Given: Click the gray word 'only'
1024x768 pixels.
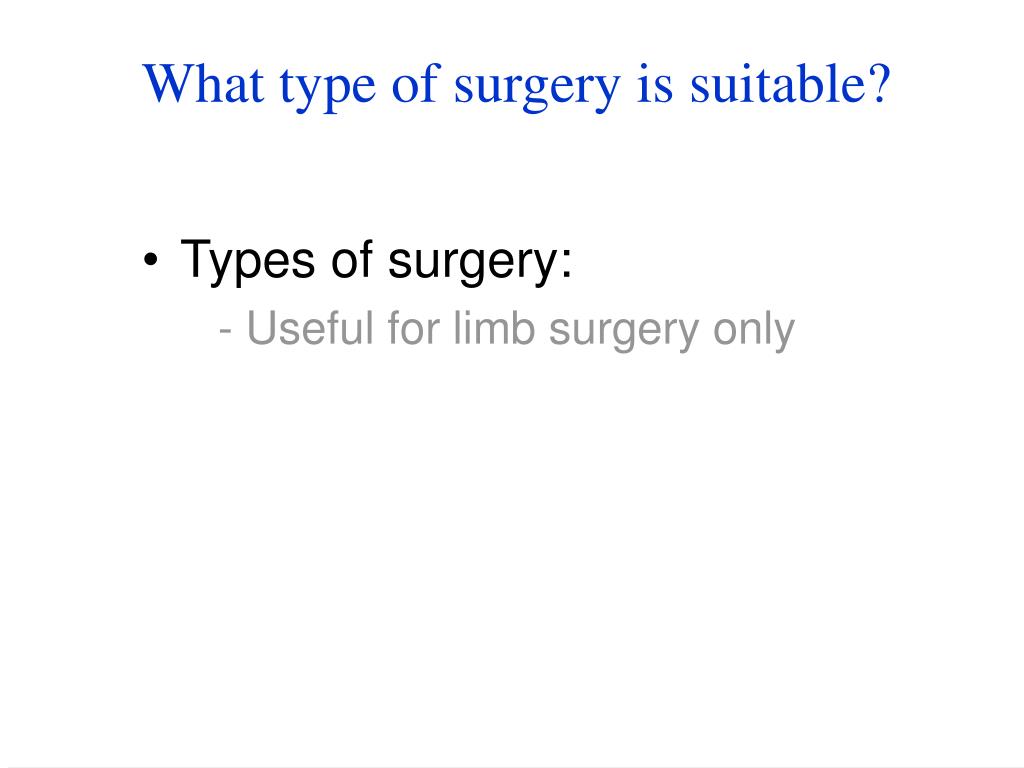Looking at the screenshot, I should pyautogui.click(x=754, y=330).
